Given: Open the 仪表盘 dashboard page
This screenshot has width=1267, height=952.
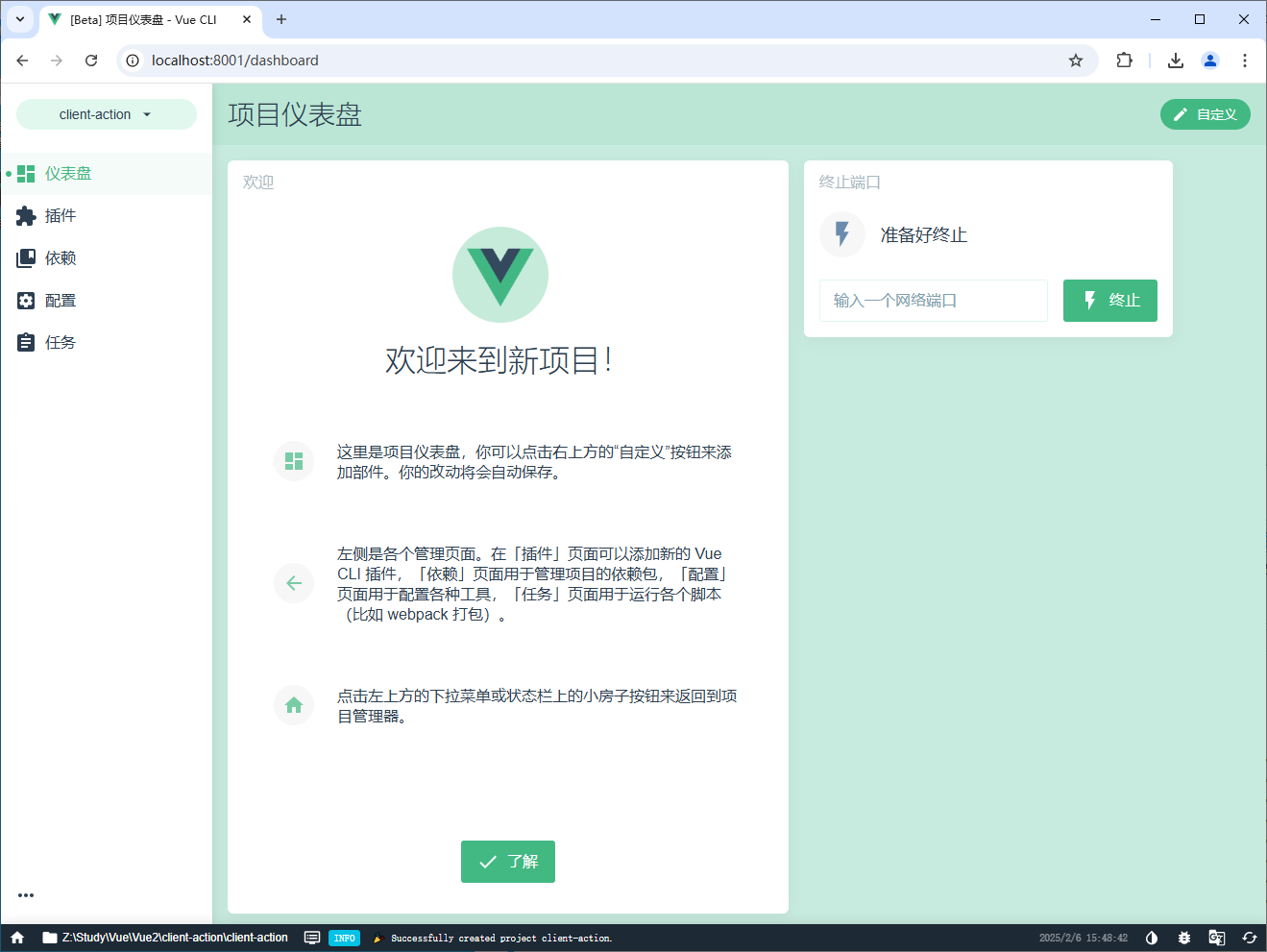Looking at the screenshot, I should (x=106, y=174).
